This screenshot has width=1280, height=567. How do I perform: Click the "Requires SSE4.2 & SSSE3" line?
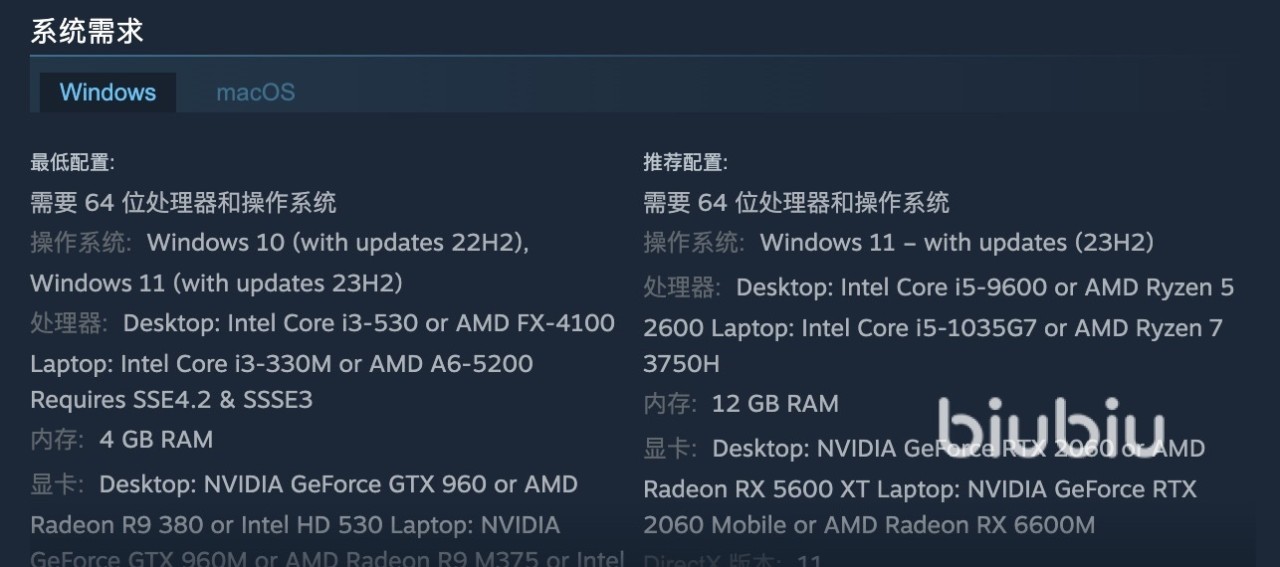pyautogui.click(x=171, y=400)
